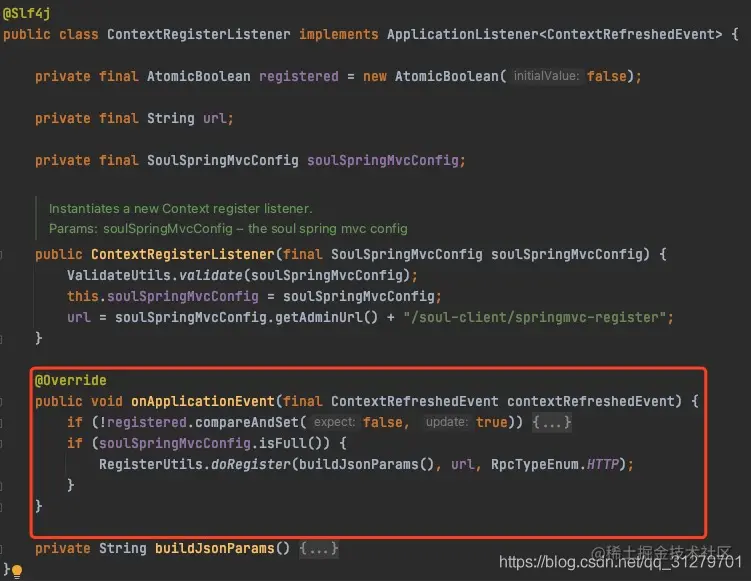Click this.soulSpringMvcConfig in the assignment line
The height and width of the screenshot is (581, 751).
tap(162, 296)
